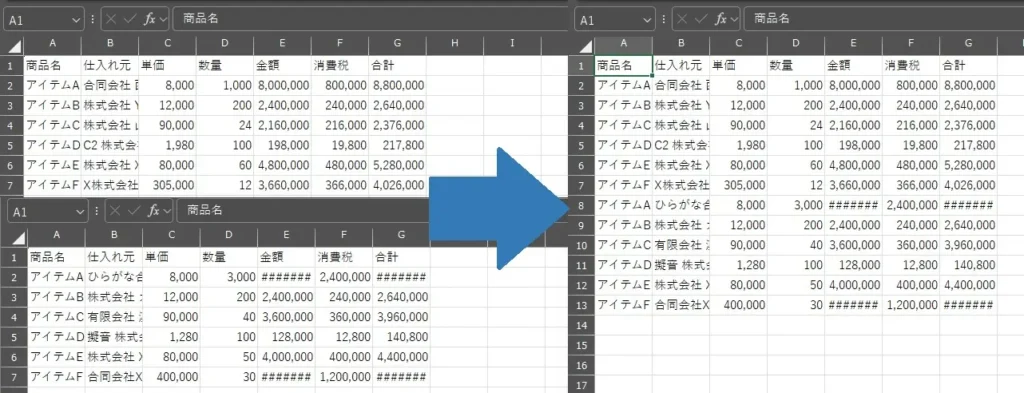Click cell 5,280,000 in right workbook

[968, 165]
